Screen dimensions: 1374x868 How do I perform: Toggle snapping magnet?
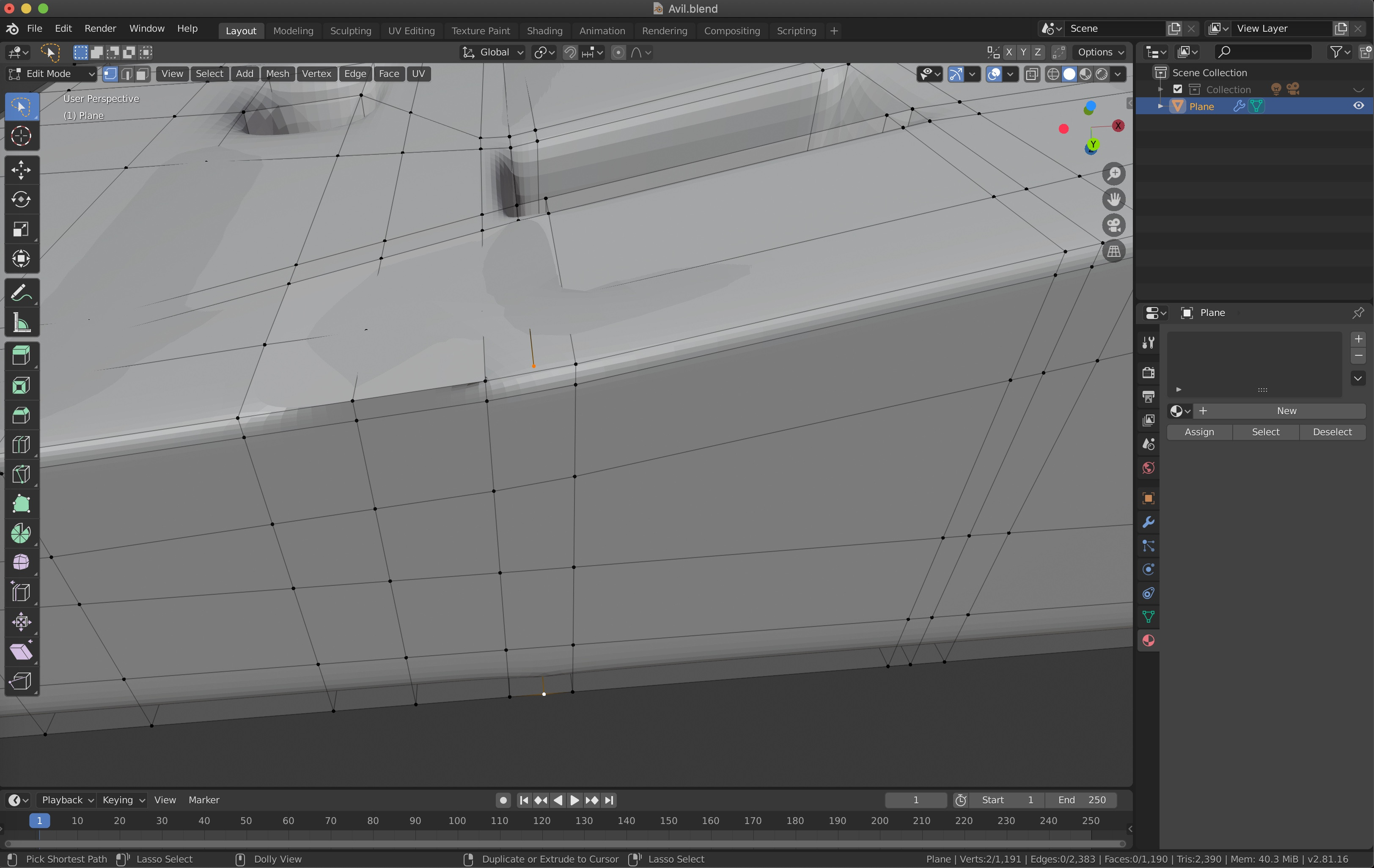(x=570, y=52)
